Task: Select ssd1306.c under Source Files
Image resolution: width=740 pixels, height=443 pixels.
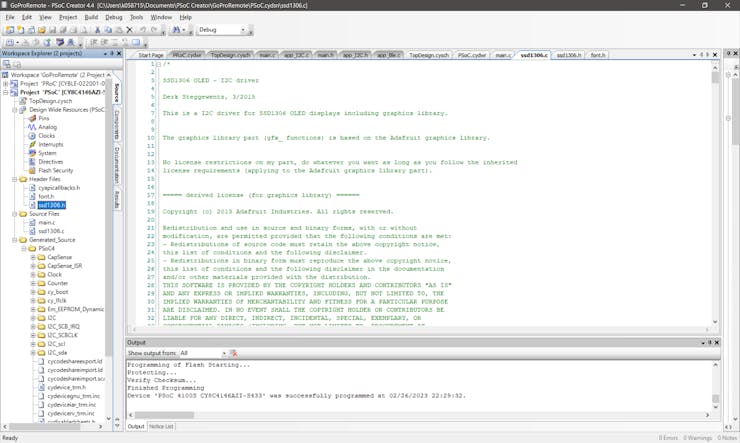Action: 51,231
